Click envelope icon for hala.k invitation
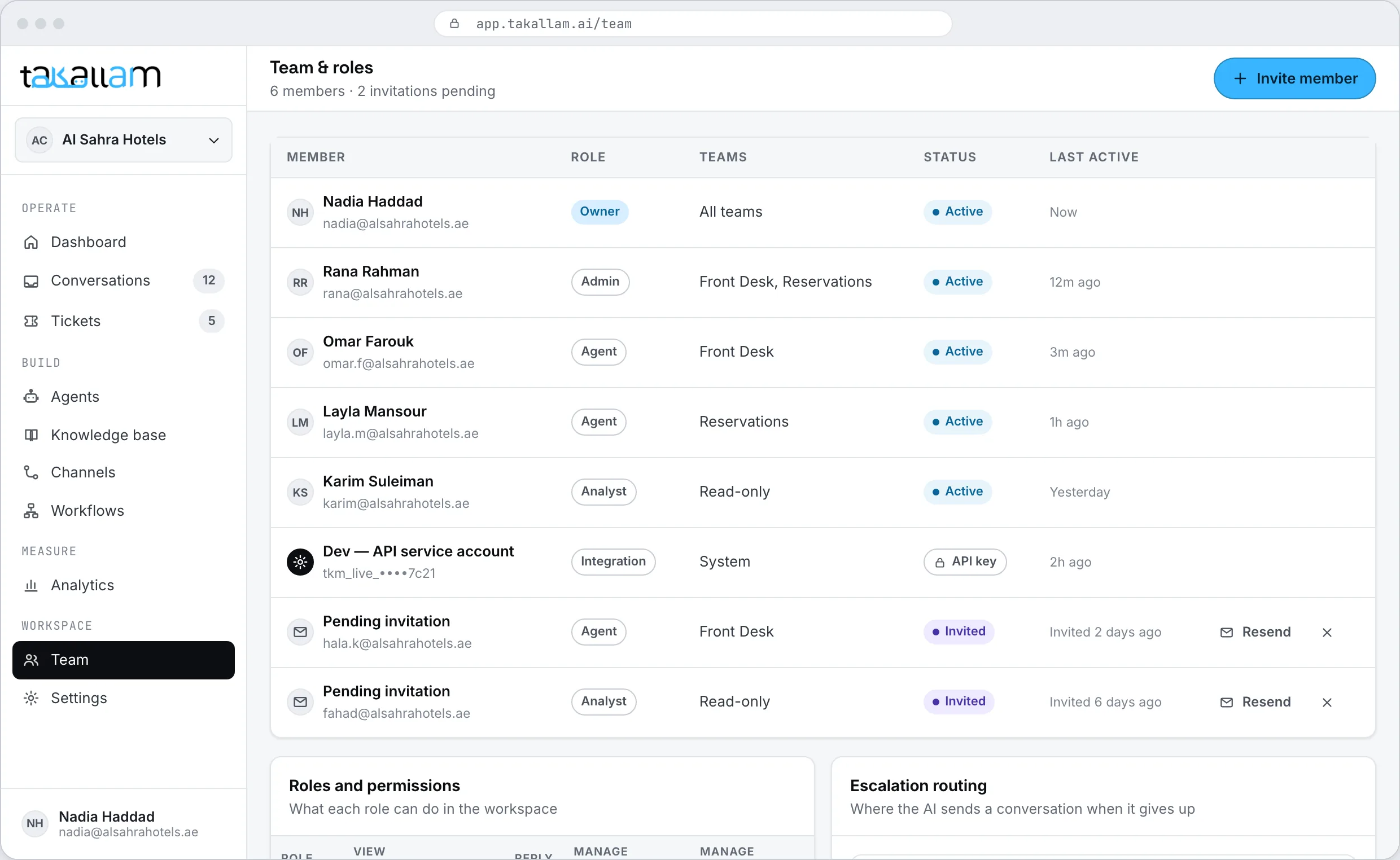Screen dimensions: 1400x860 [300, 633]
